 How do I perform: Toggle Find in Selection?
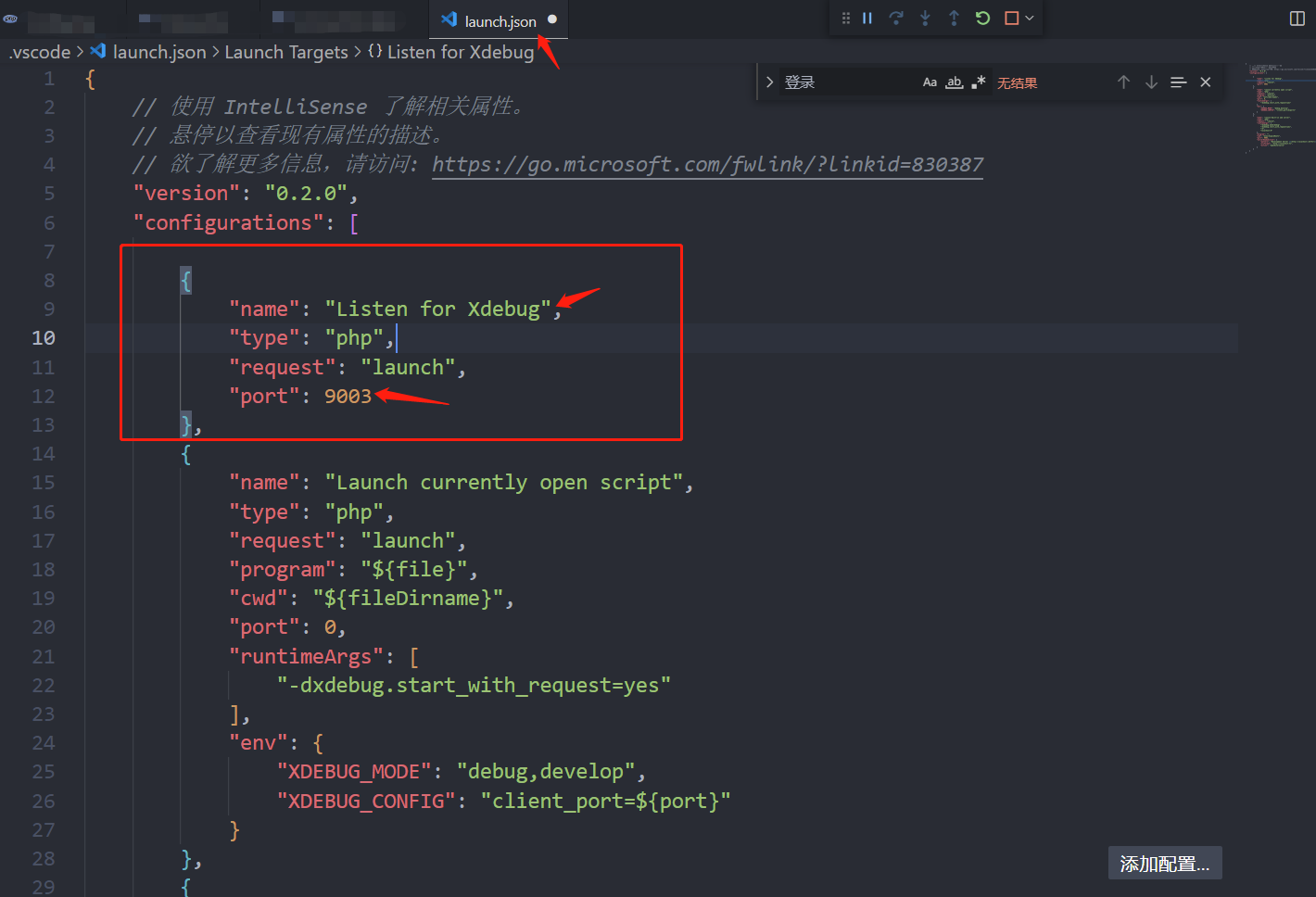coord(1178,82)
